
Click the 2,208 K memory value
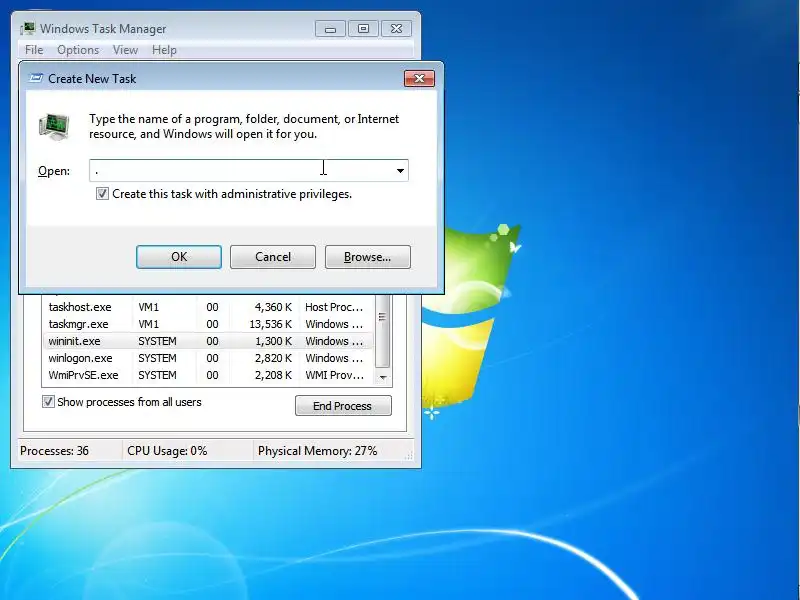273,375
